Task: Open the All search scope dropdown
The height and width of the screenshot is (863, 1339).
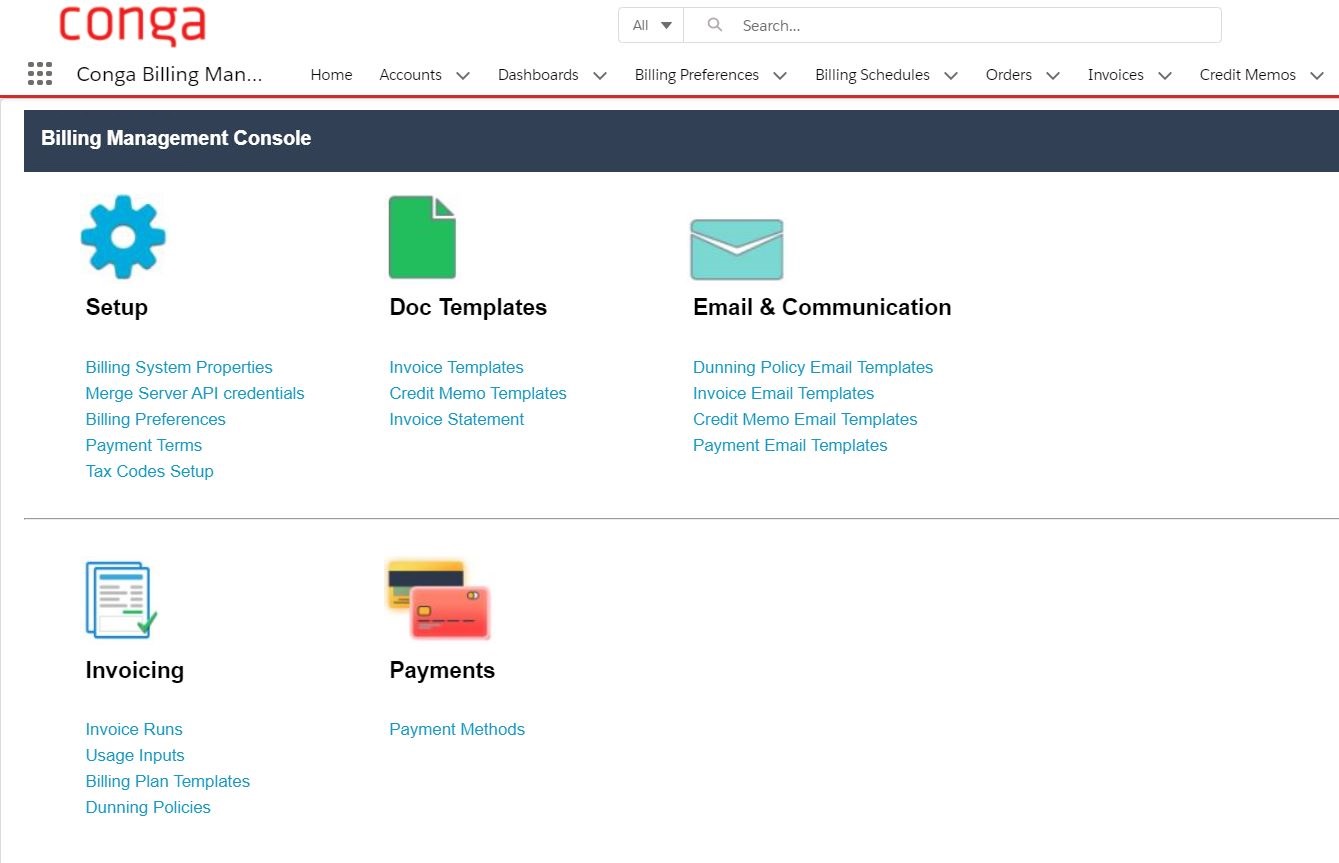Action: (x=650, y=25)
